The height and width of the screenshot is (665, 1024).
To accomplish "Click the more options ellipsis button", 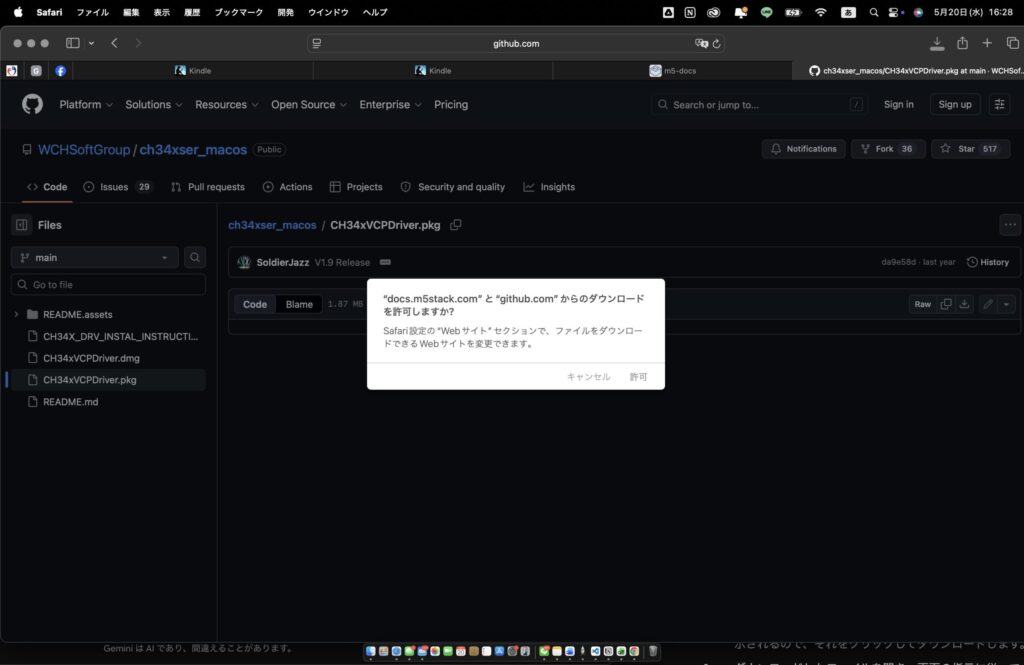I will (x=1010, y=225).
